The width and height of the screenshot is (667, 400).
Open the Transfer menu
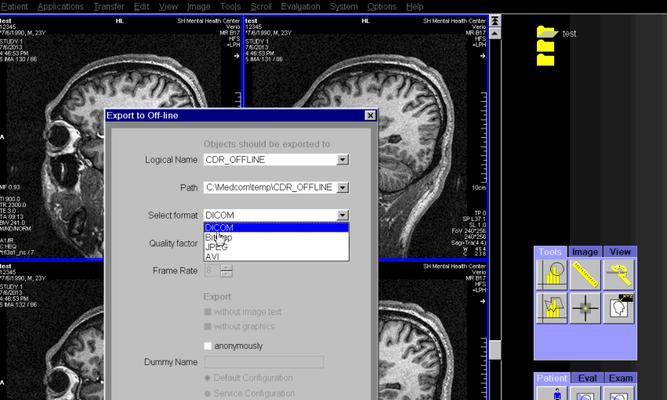(x=109, y=7)
